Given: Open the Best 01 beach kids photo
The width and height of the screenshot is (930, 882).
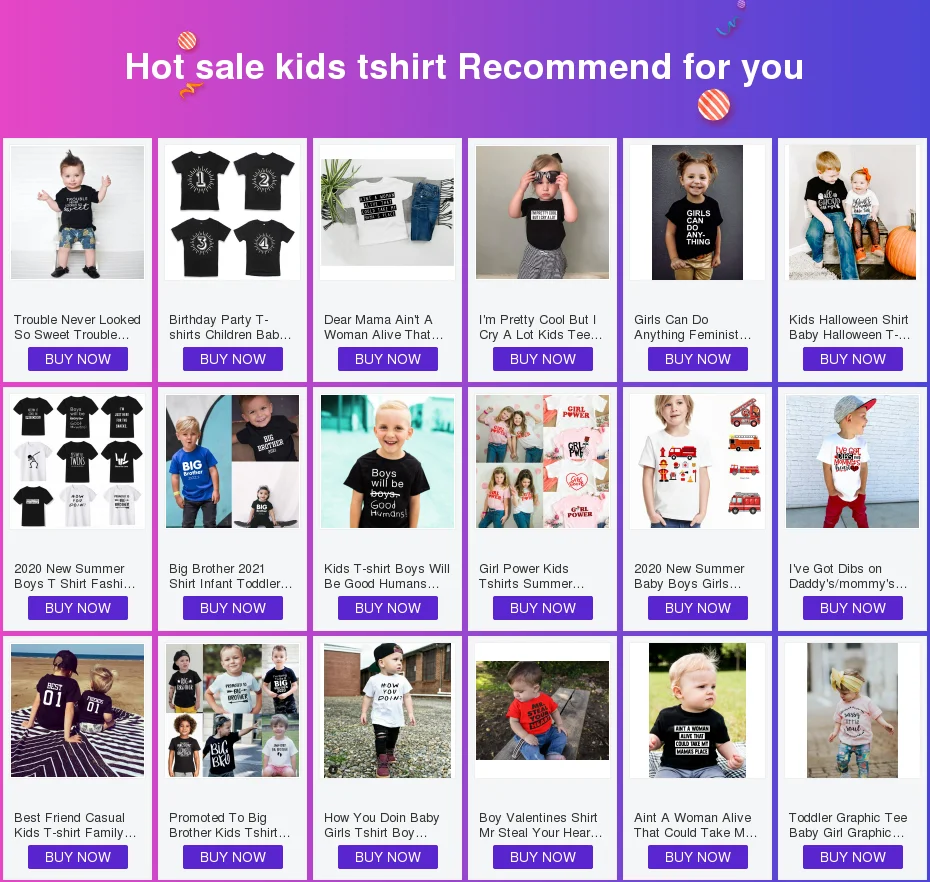Looking at the screenshot, I should [x=78, y=711].
